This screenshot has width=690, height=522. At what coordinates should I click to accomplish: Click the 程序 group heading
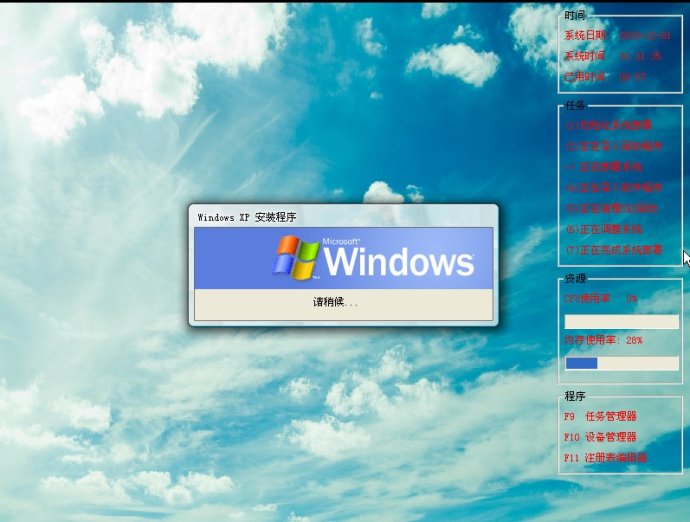point(575,396)
